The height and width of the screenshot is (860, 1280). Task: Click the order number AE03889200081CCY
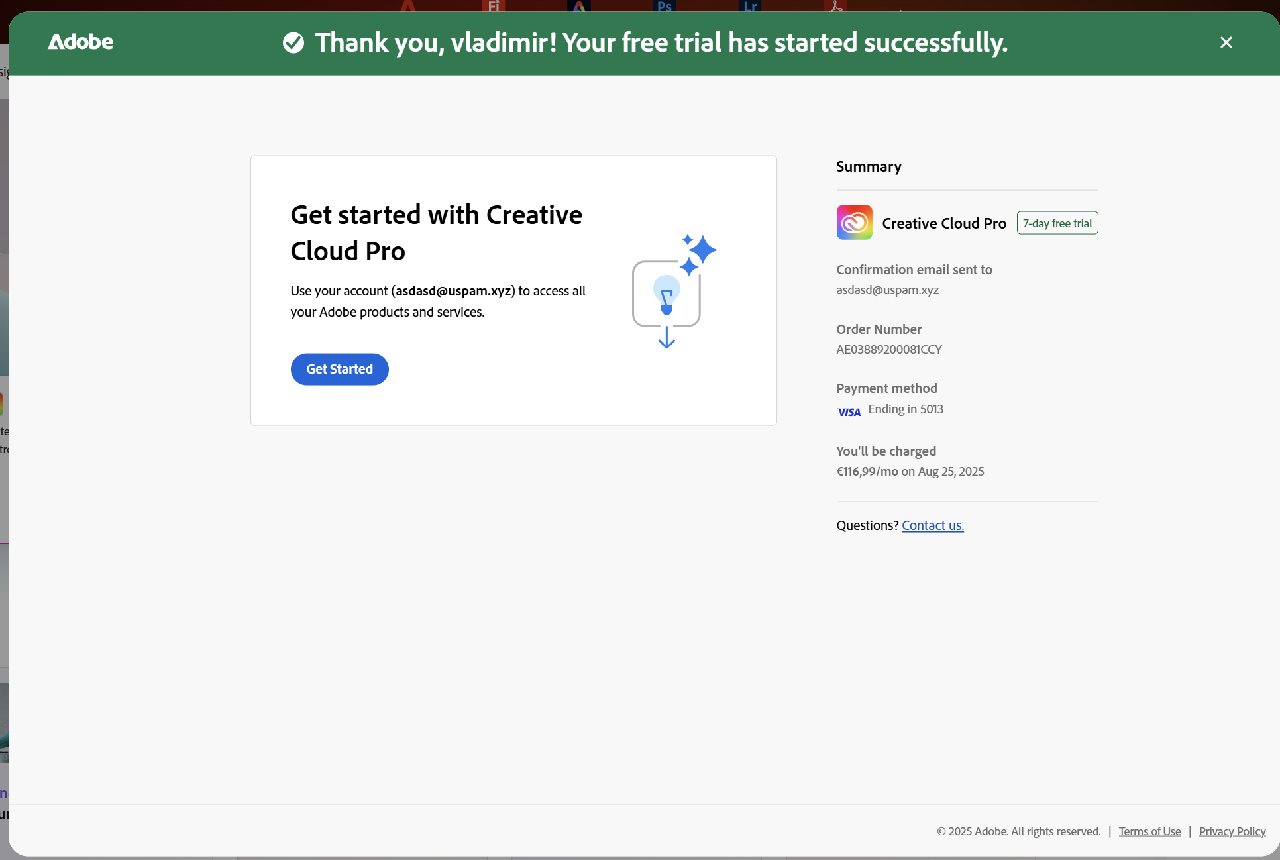889,350
